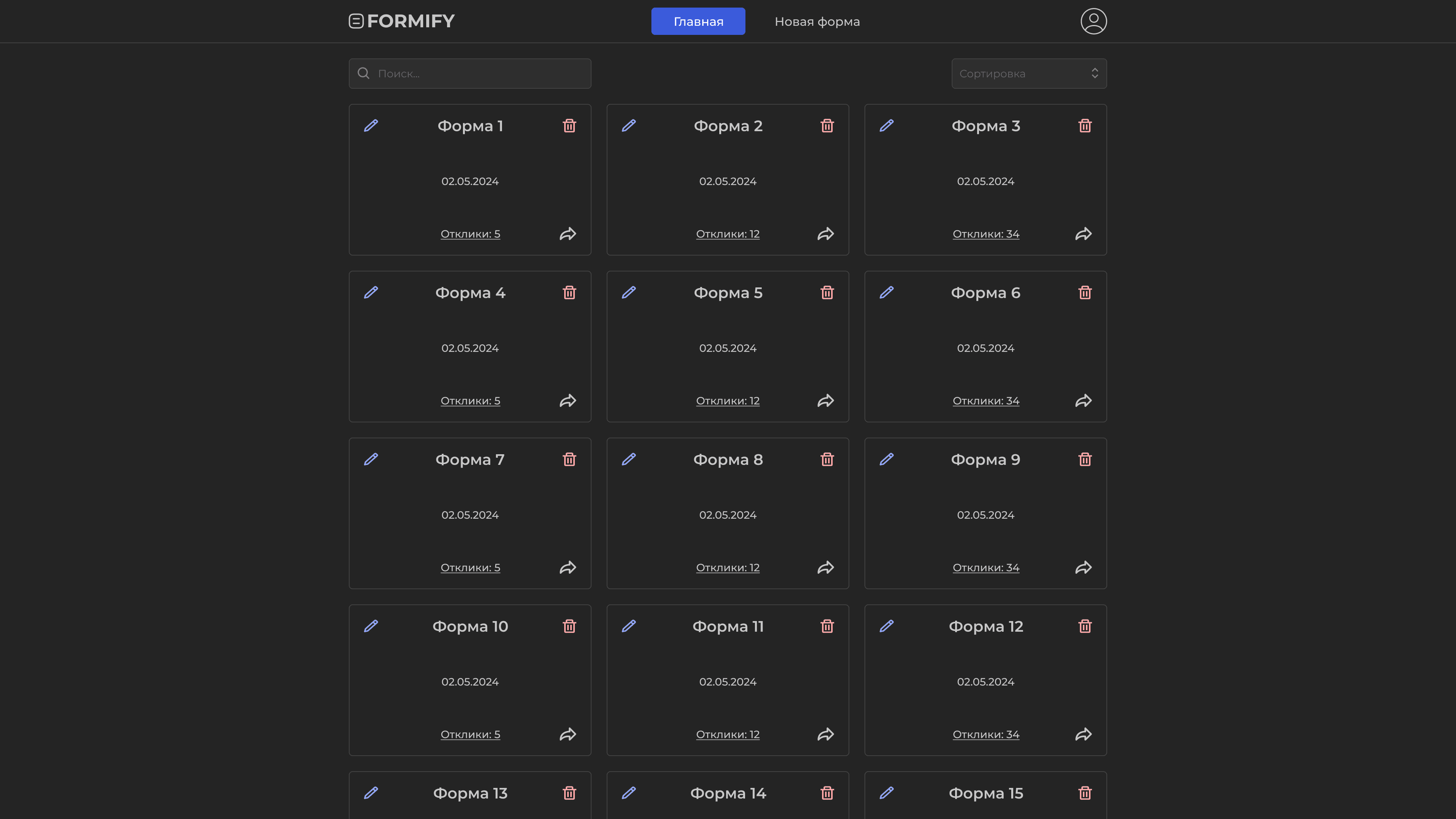Open responses link of Форма 9
The image size is (1456, 819).
[x=986, y=568]
